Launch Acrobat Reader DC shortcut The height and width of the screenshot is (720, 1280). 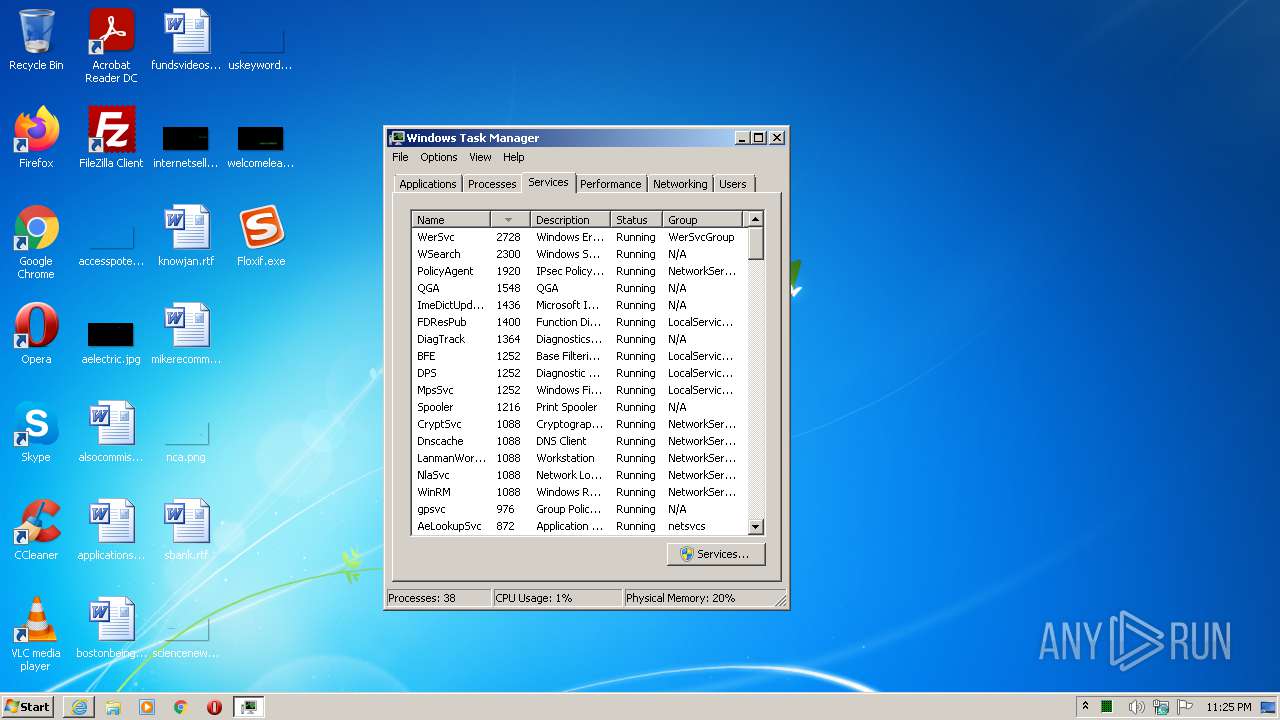[x=111, y=46]
